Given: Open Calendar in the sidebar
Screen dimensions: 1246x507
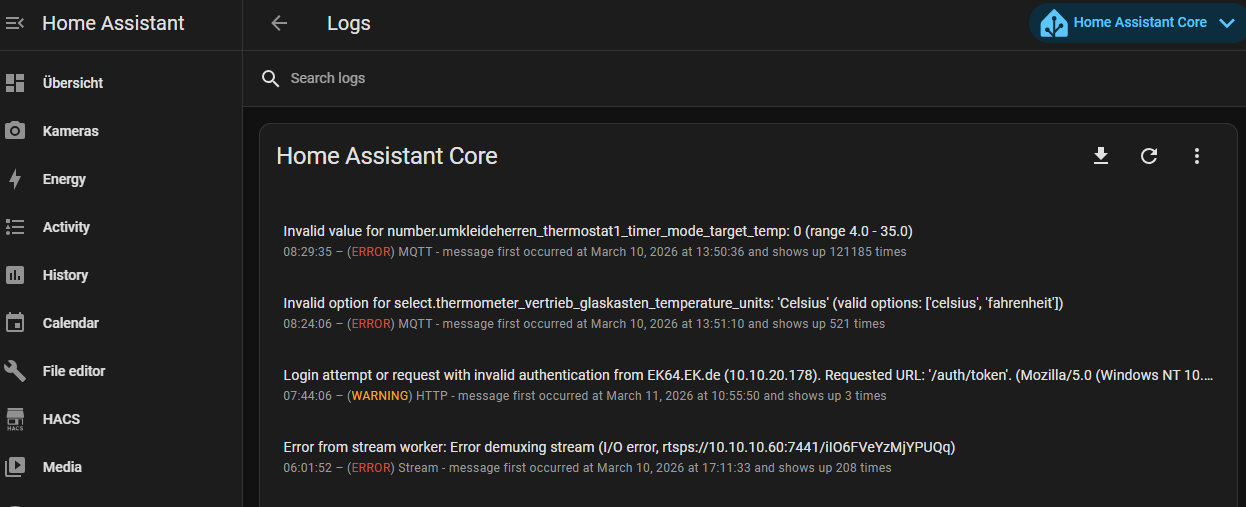Looking at the screenshot, I should click(70, 323).
